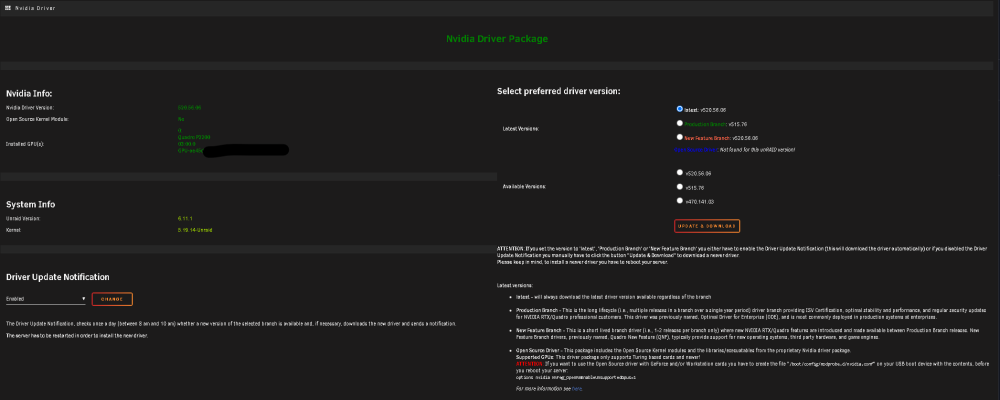This screenshot has width=1000, height=400.
Task: Click the 'Driver Update Notification' heading
Action: [58, 278]
